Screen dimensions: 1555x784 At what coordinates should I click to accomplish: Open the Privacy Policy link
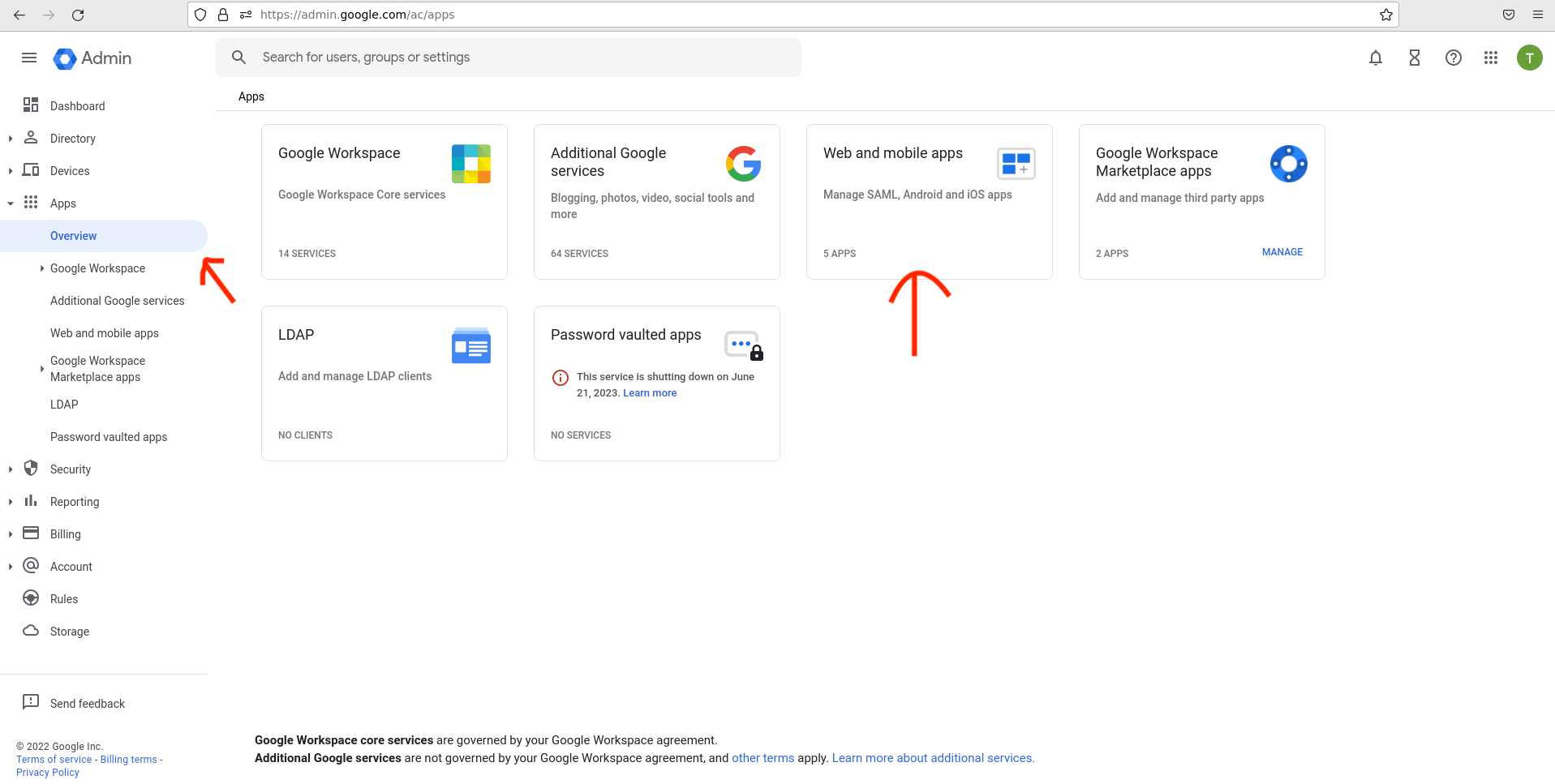48,773
